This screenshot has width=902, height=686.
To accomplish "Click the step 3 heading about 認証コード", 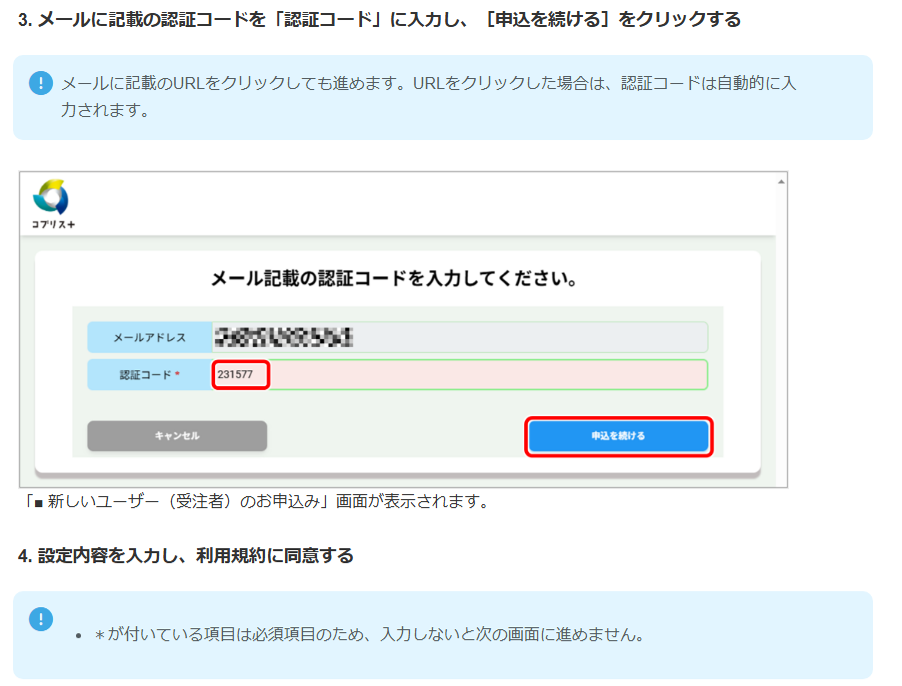I will click(379, 20).
